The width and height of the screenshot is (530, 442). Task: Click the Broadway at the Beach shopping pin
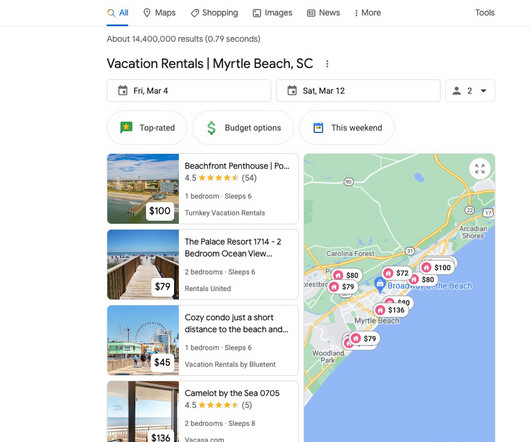click(380, 285)
